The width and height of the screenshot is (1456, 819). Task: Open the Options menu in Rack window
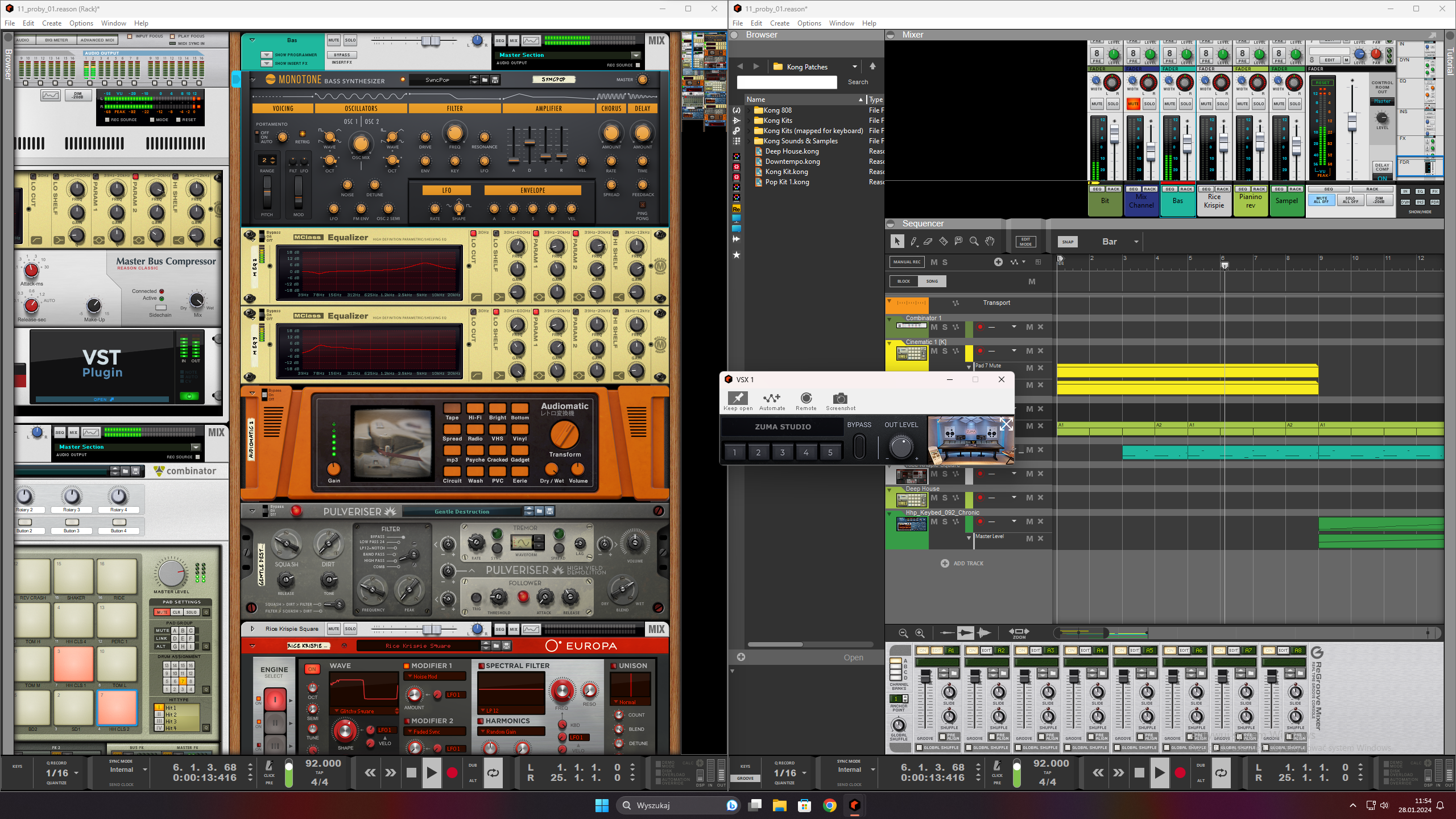click(81, 23)
